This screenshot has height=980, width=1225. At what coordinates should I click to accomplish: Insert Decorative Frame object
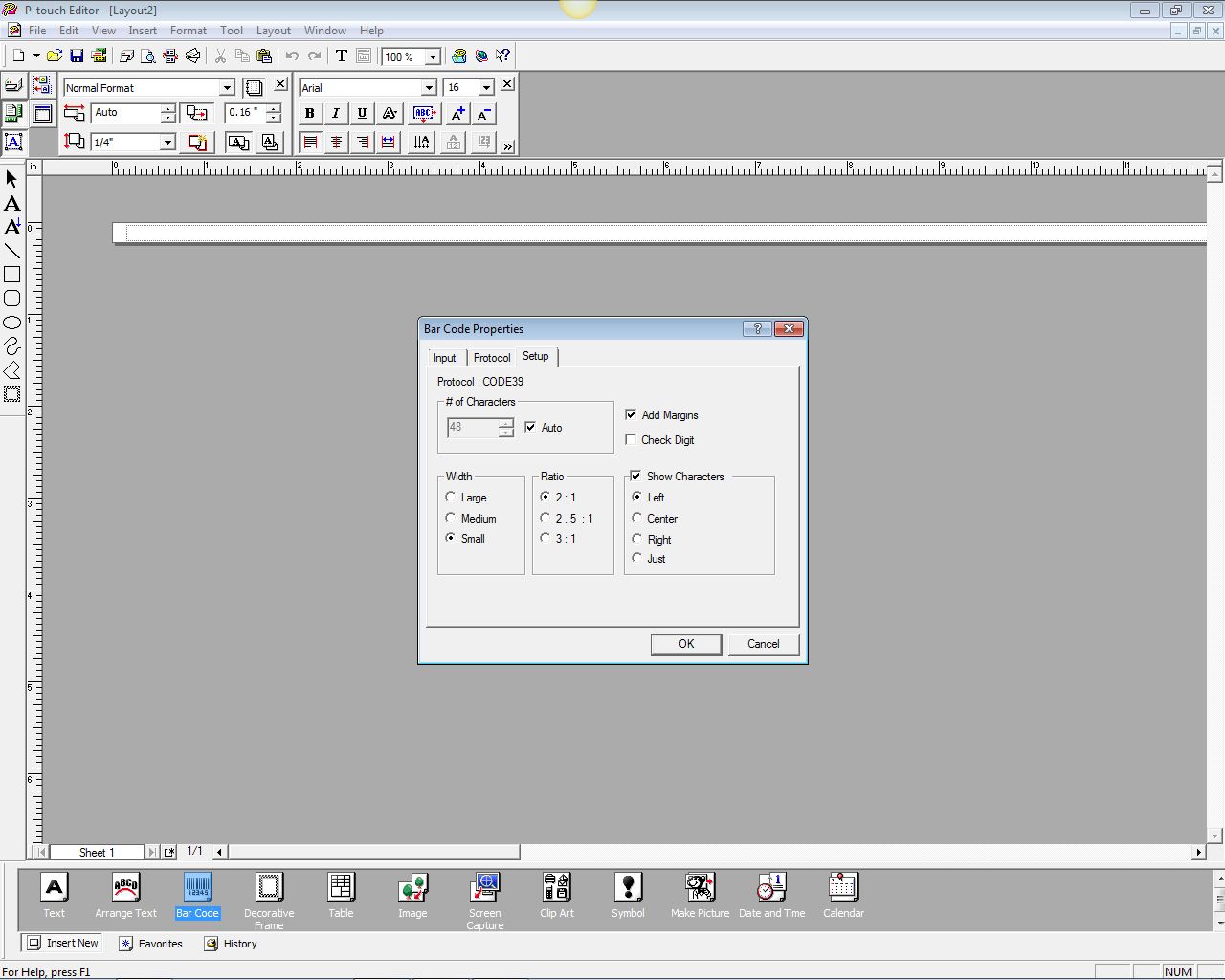coord(269,901)
